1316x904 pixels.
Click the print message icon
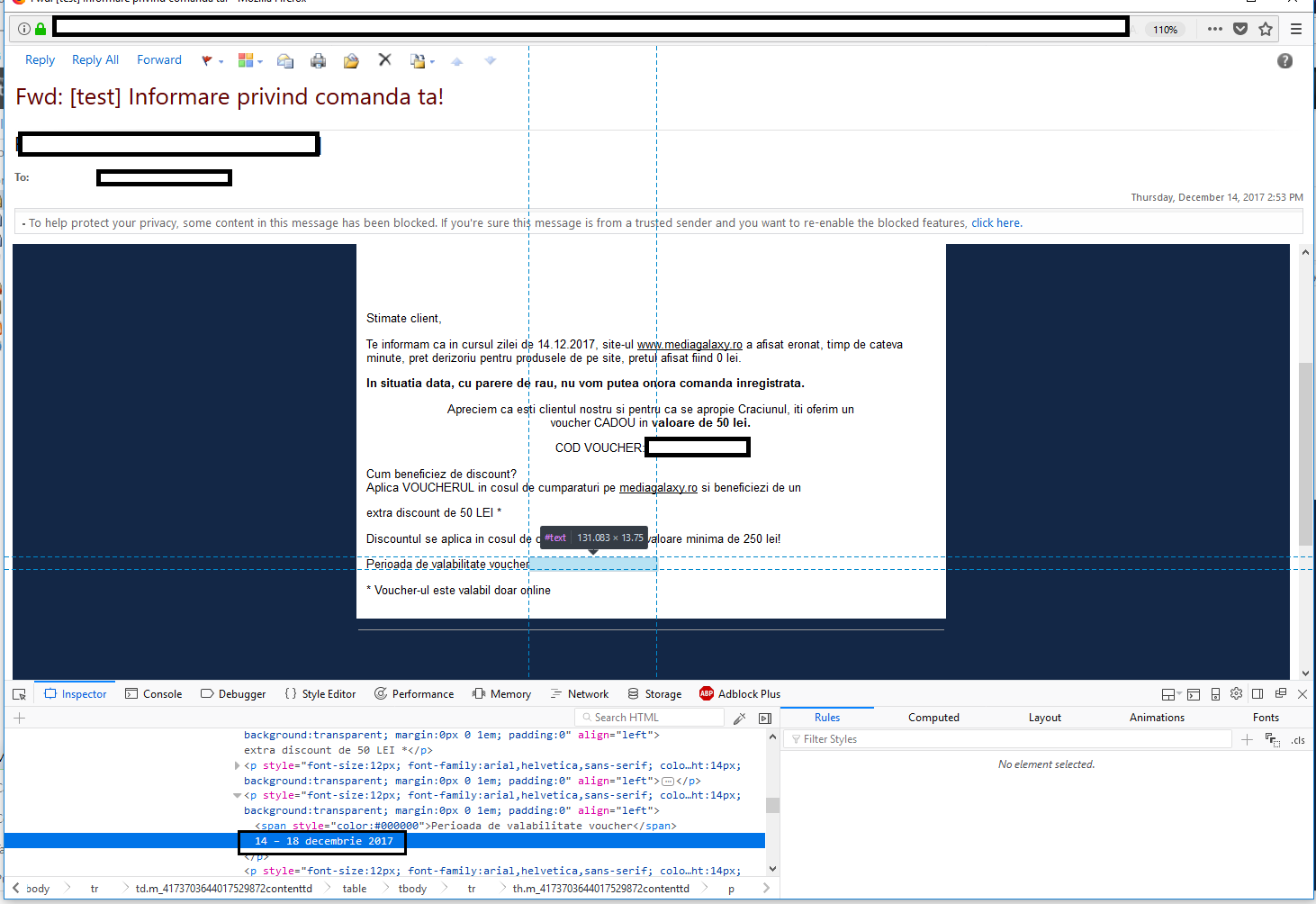318,60
